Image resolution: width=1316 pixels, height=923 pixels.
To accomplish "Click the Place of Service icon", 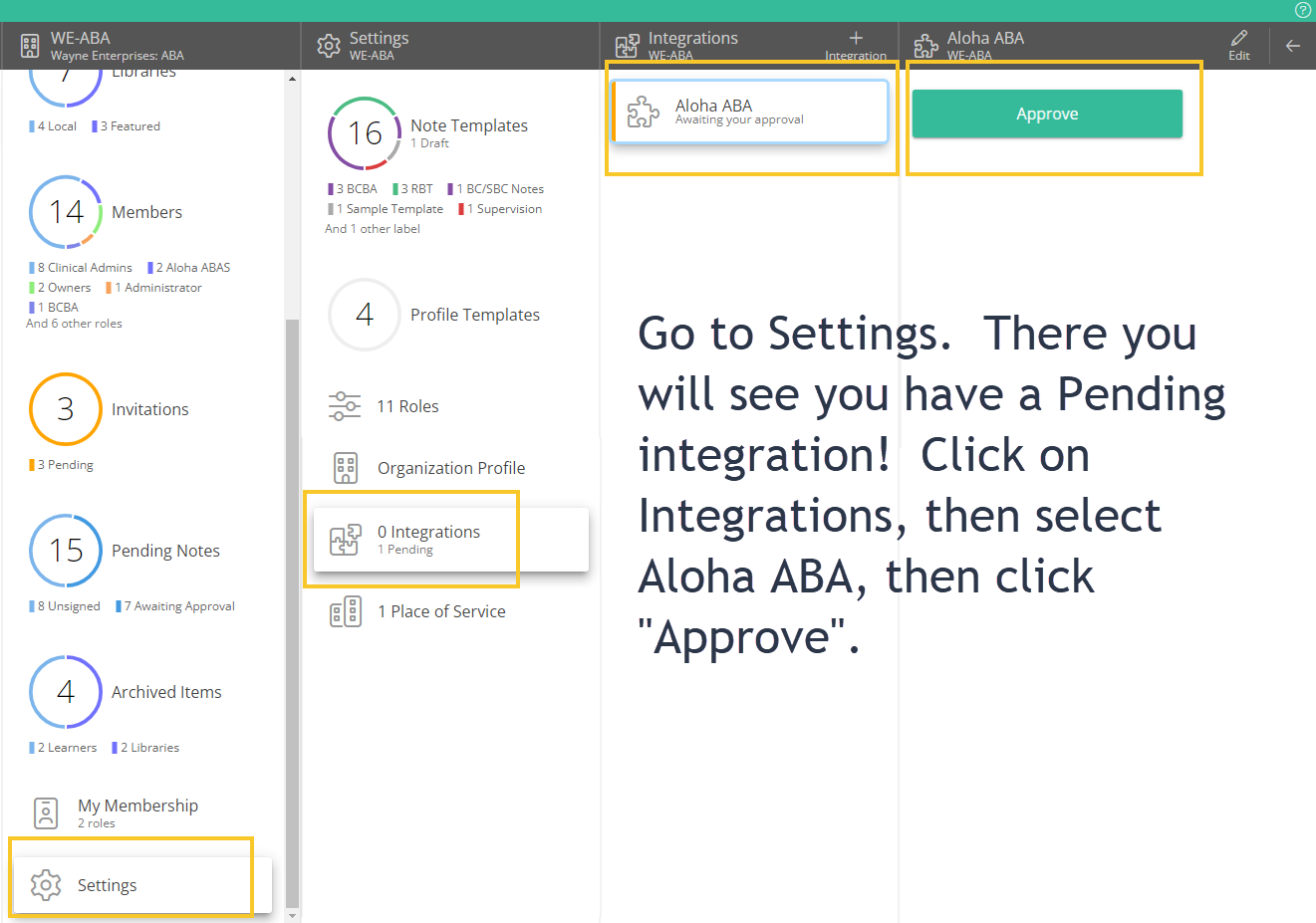I will pos(346,611).
